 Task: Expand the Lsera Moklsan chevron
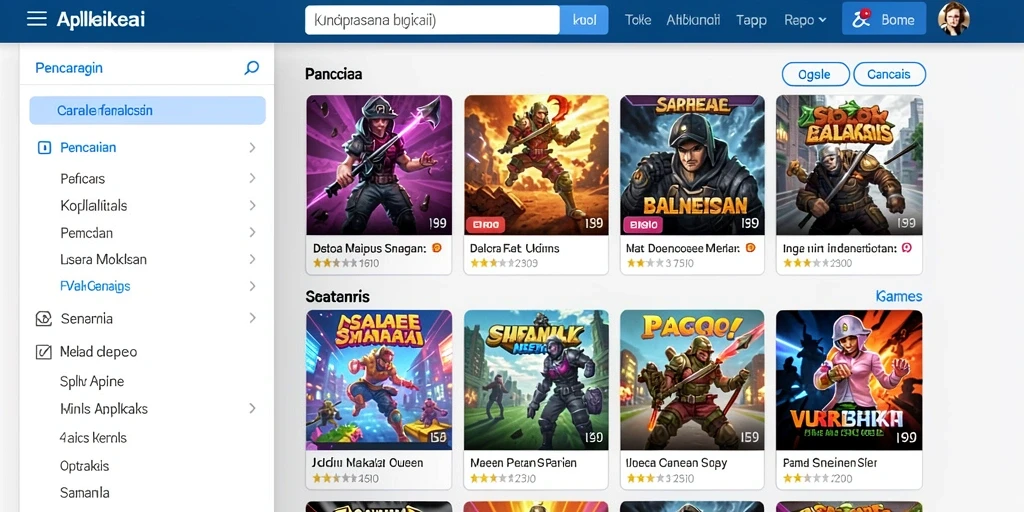(252, 259)
